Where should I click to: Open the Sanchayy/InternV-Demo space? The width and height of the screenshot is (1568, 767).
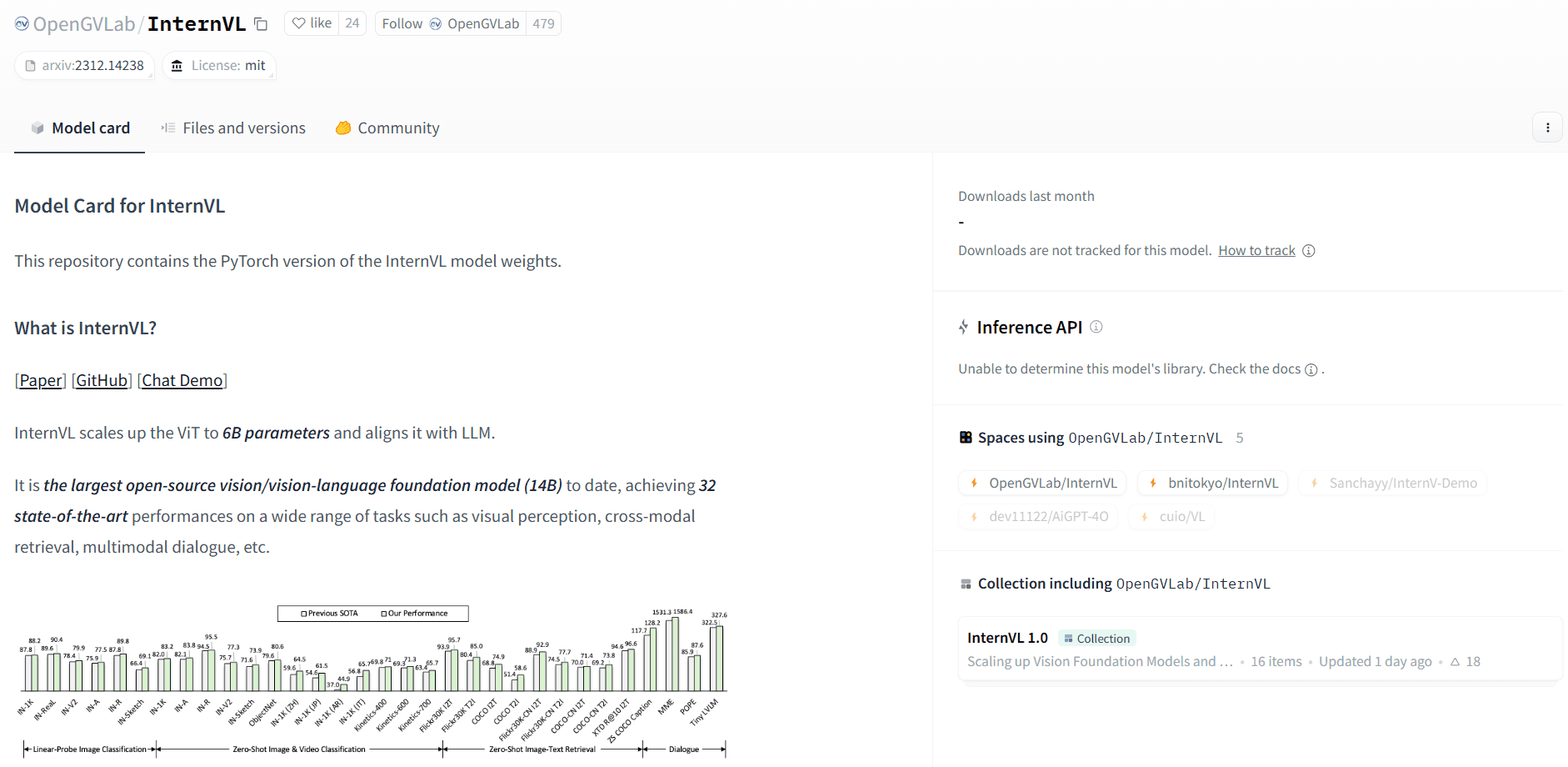[1393, 483]
